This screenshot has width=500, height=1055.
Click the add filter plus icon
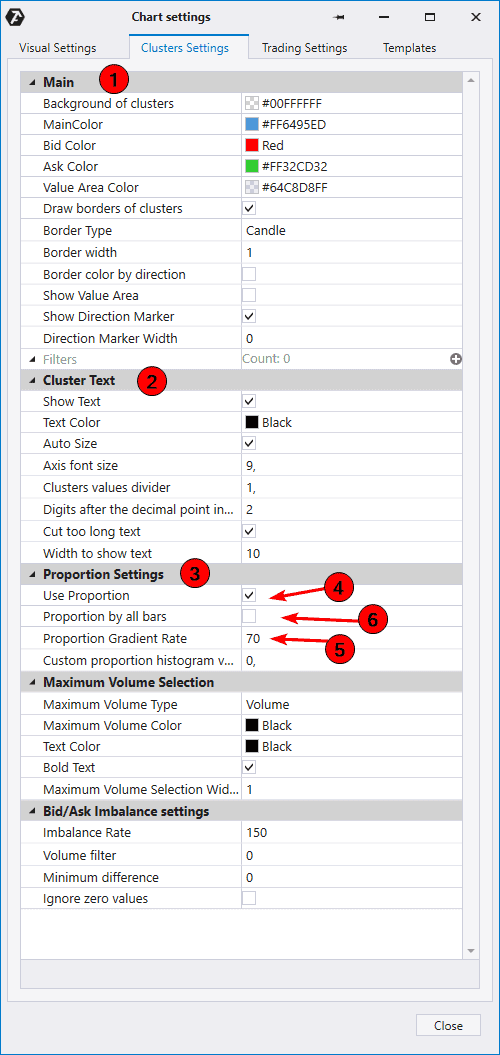456,359
